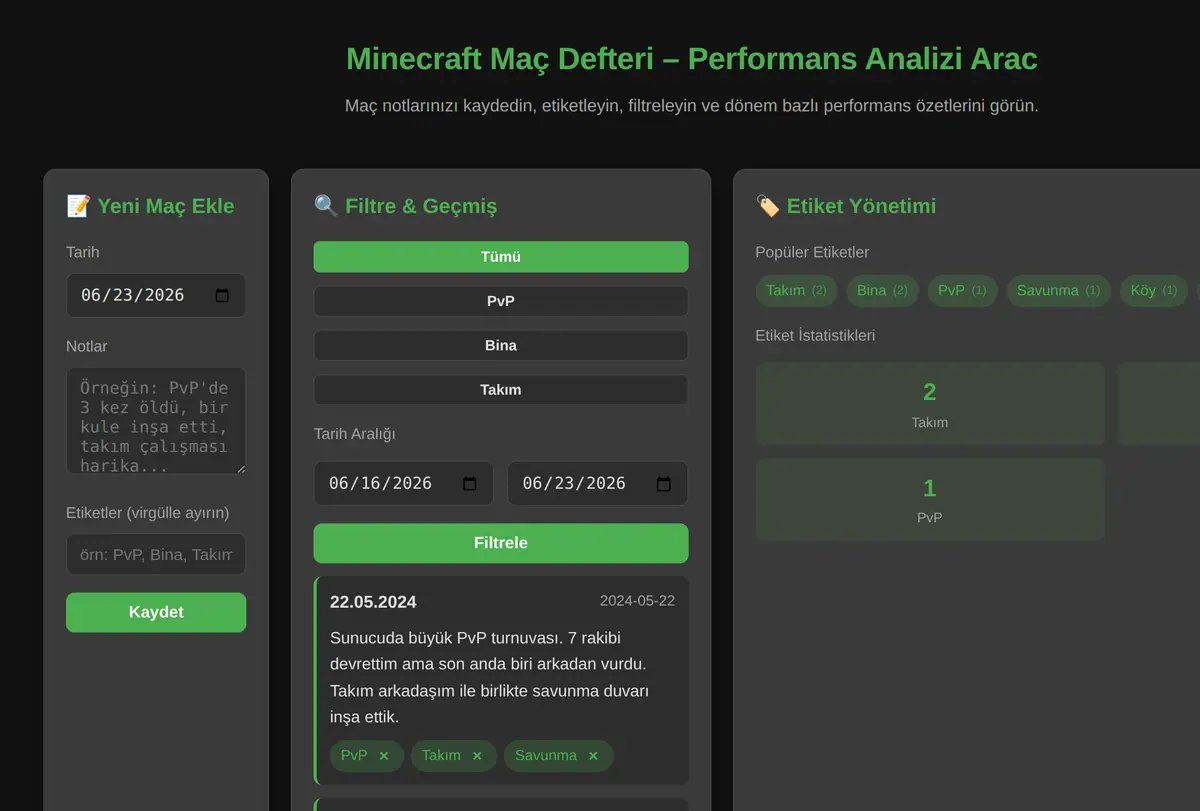Viewport: 1200px width, 811px height.
Task: Click the Etiket Yönetimi heading
Action: [x=846, y=206]
